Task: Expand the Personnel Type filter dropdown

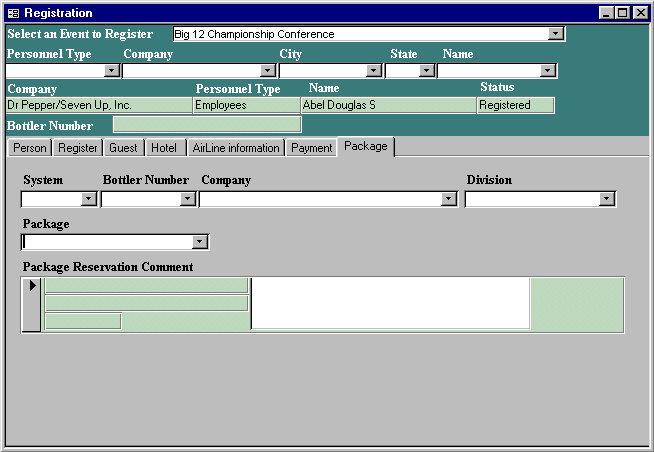Action: pyautogui.click(x=112, y=70)
